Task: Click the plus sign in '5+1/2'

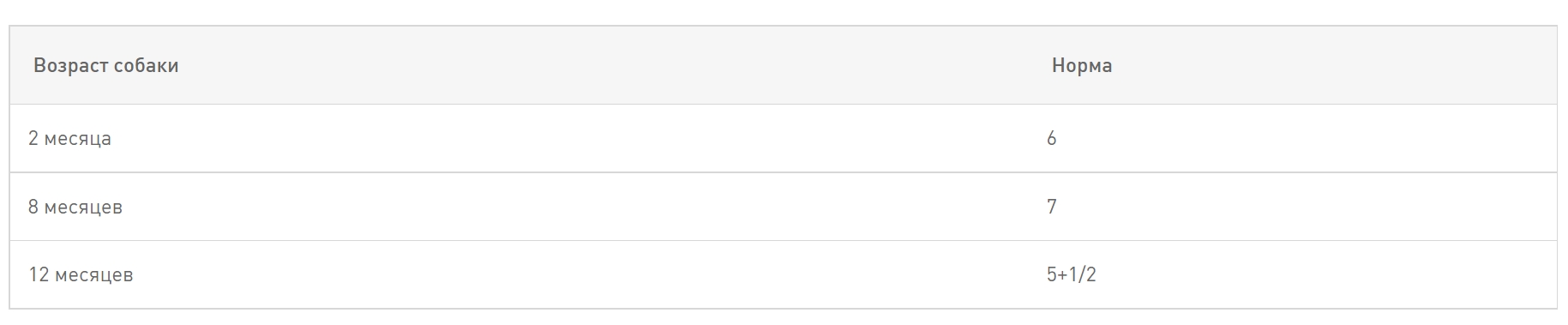Action: coord(1063,275)
